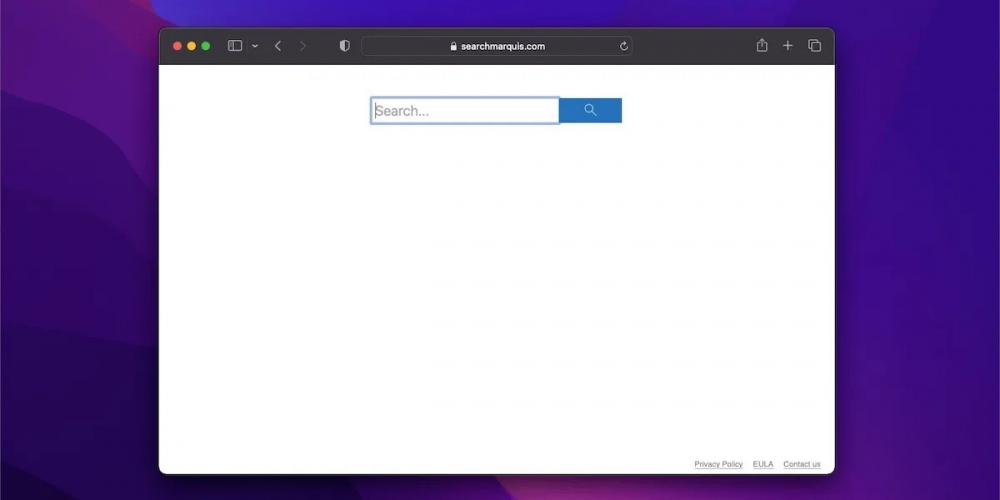
Task: Go forward to the next page
Action: [x=303, y=46]
